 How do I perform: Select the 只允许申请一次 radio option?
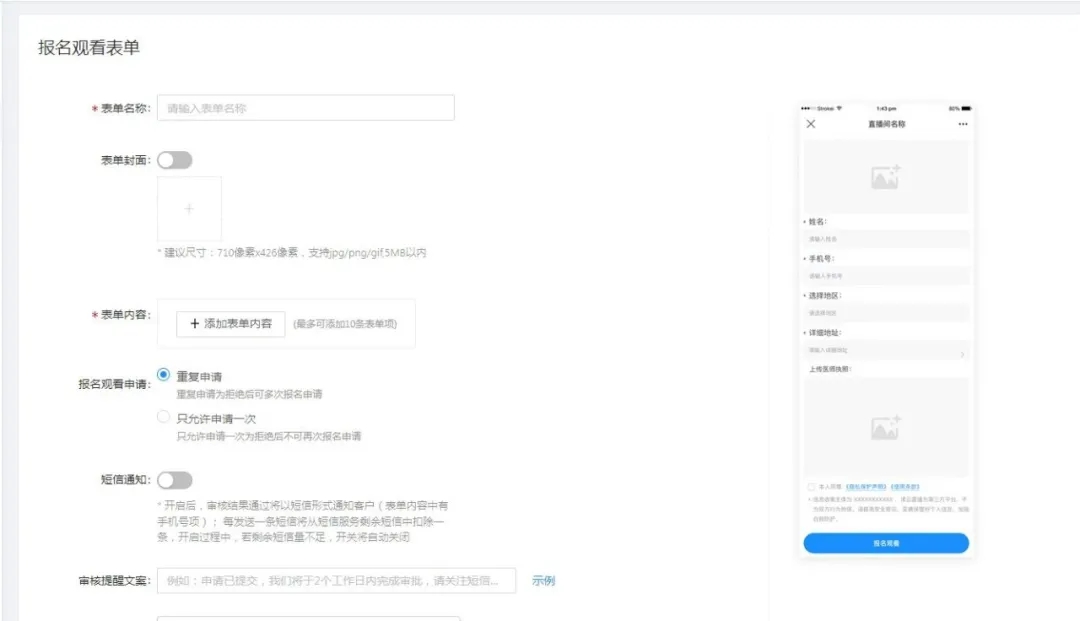click(161, 416)
